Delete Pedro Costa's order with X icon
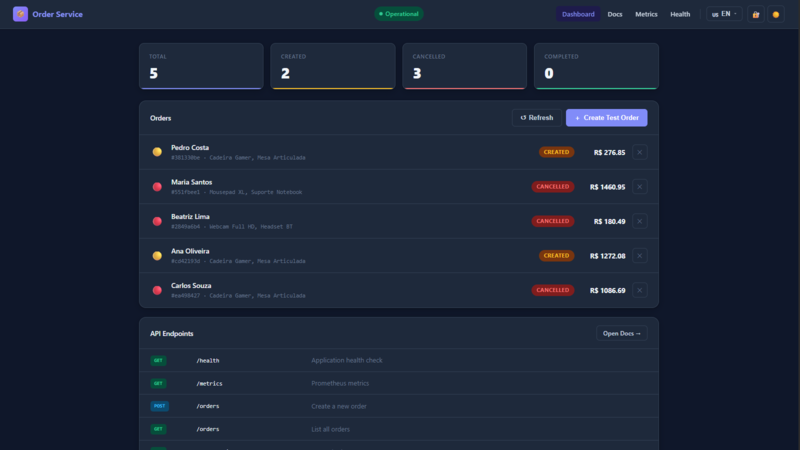 point(639,152)
